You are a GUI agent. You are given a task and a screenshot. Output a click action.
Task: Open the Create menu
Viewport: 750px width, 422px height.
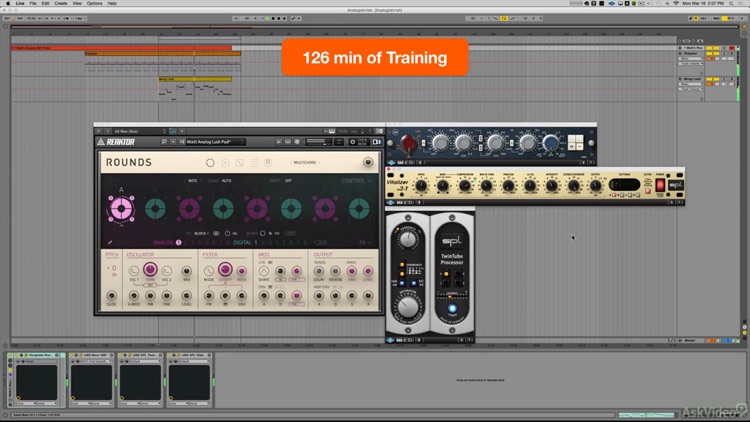tap(61, 3)
